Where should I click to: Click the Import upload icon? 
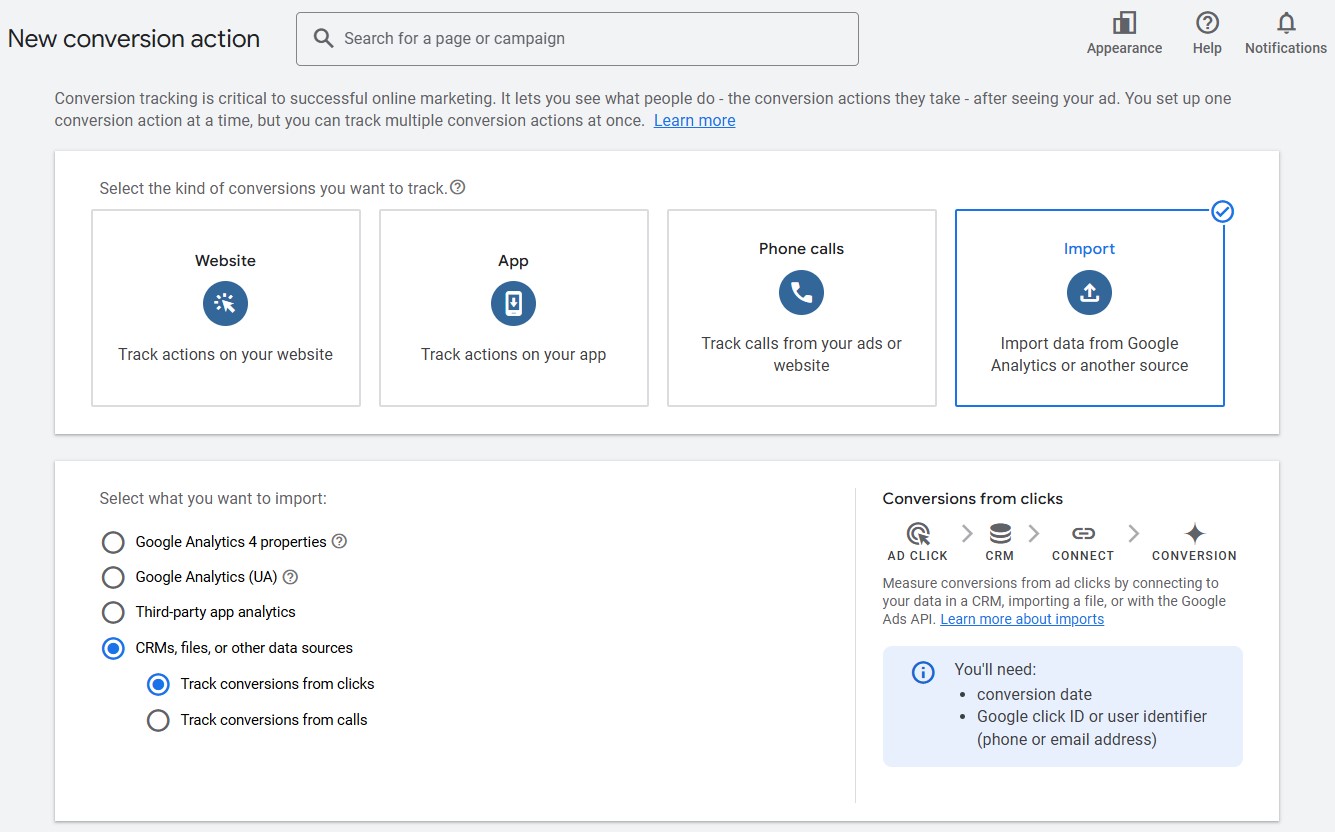tap(1089, 292)
